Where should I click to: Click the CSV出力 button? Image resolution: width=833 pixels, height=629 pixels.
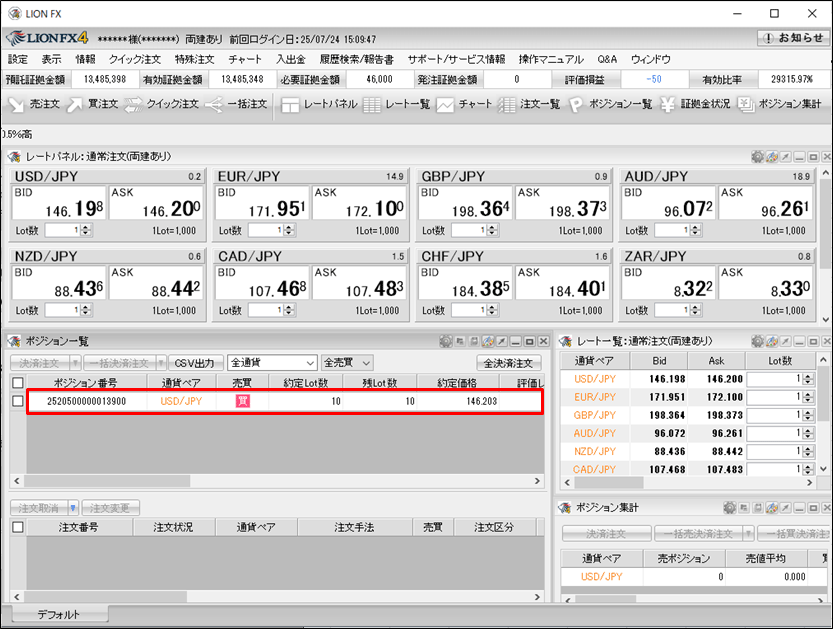(x=195, y=363)
